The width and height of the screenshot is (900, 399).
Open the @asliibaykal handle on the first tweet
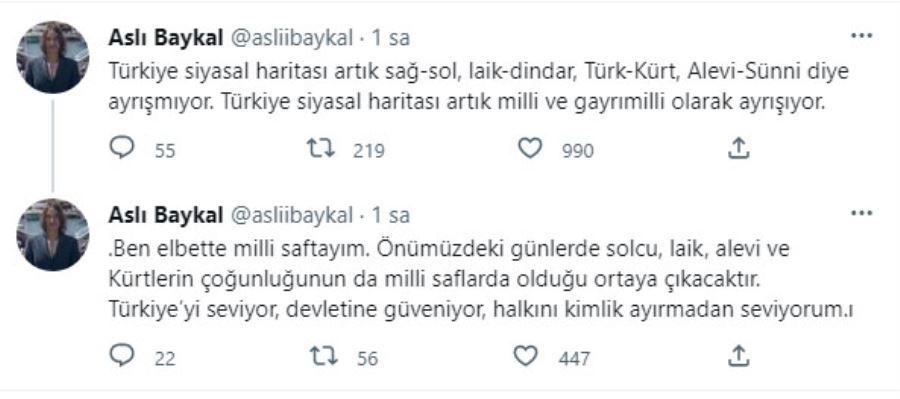[292, 38]
